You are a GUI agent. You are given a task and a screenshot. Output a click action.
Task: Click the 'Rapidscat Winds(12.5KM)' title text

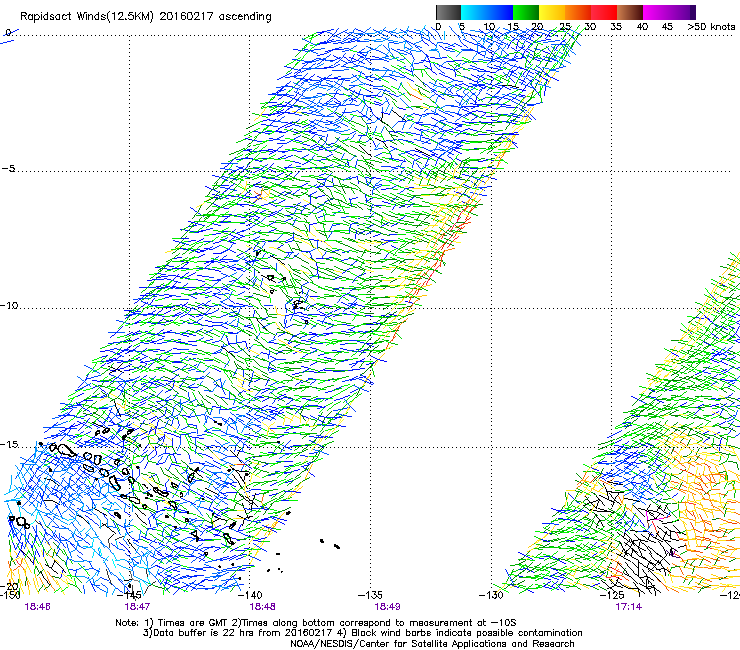[87, 17]
